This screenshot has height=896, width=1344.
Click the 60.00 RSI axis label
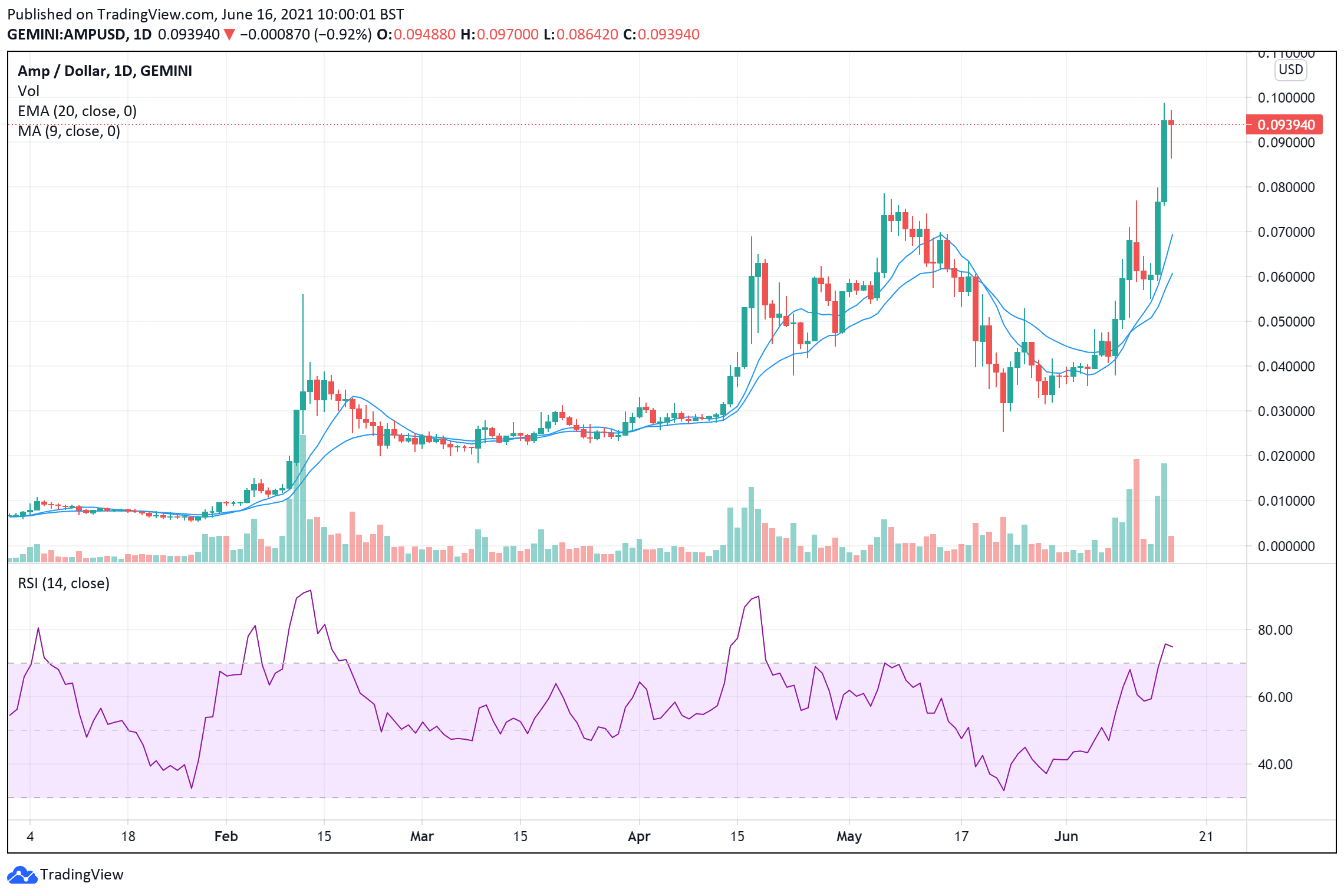point(1275,697)
